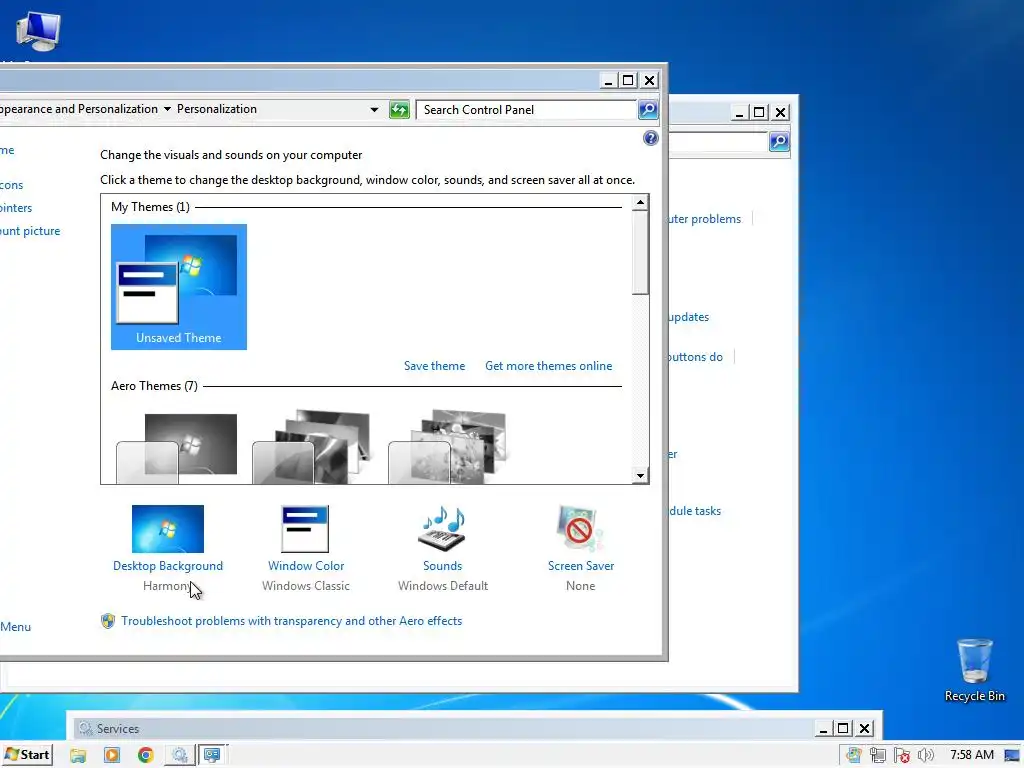Open the Window Color icon
Screen dimensions: 1024x768
click(x=305, y=529)
